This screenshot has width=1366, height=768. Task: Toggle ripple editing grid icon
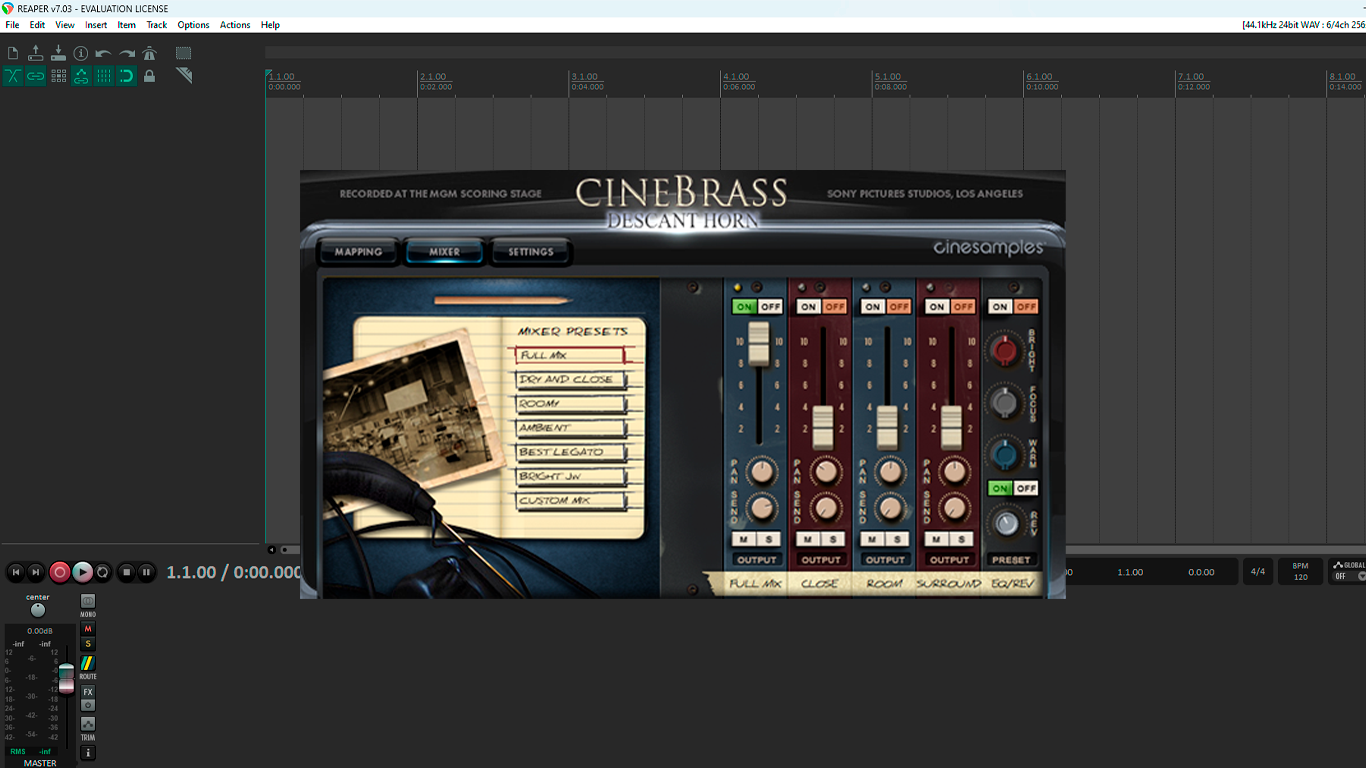(x=58, y=76)
